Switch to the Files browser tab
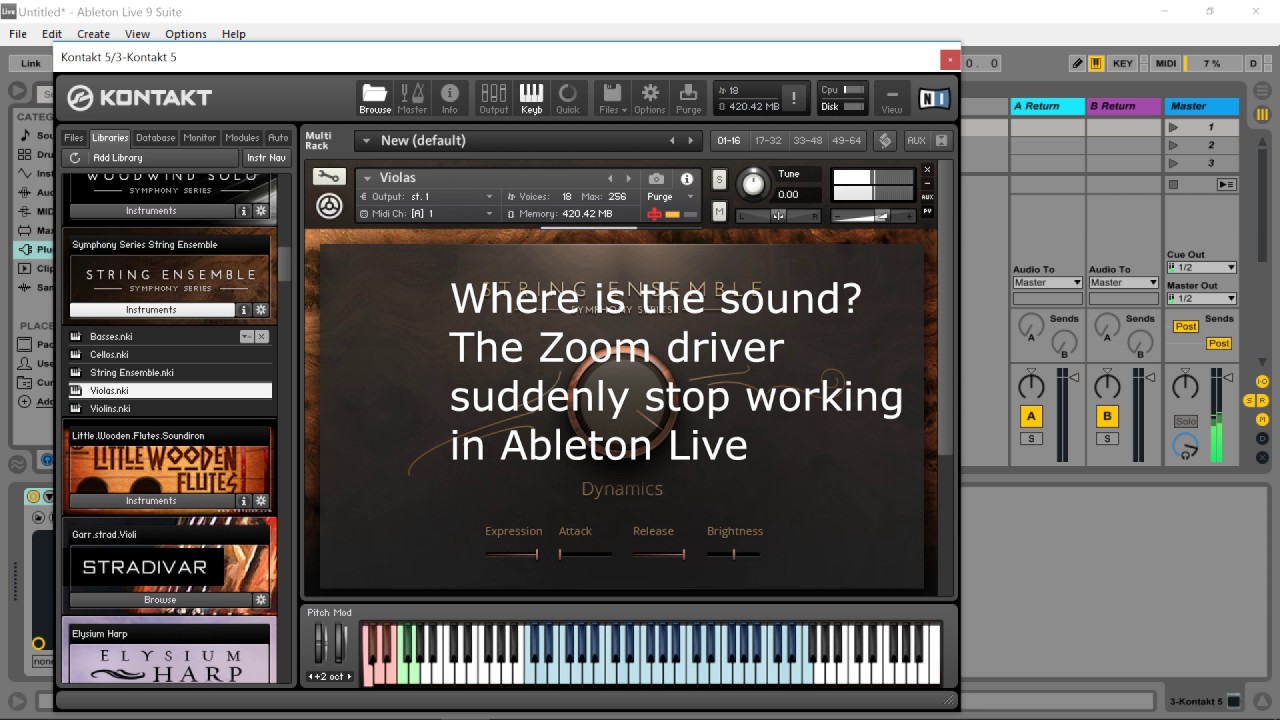The height and width of the screenshot is (720, 1280). tap(74, 138)
